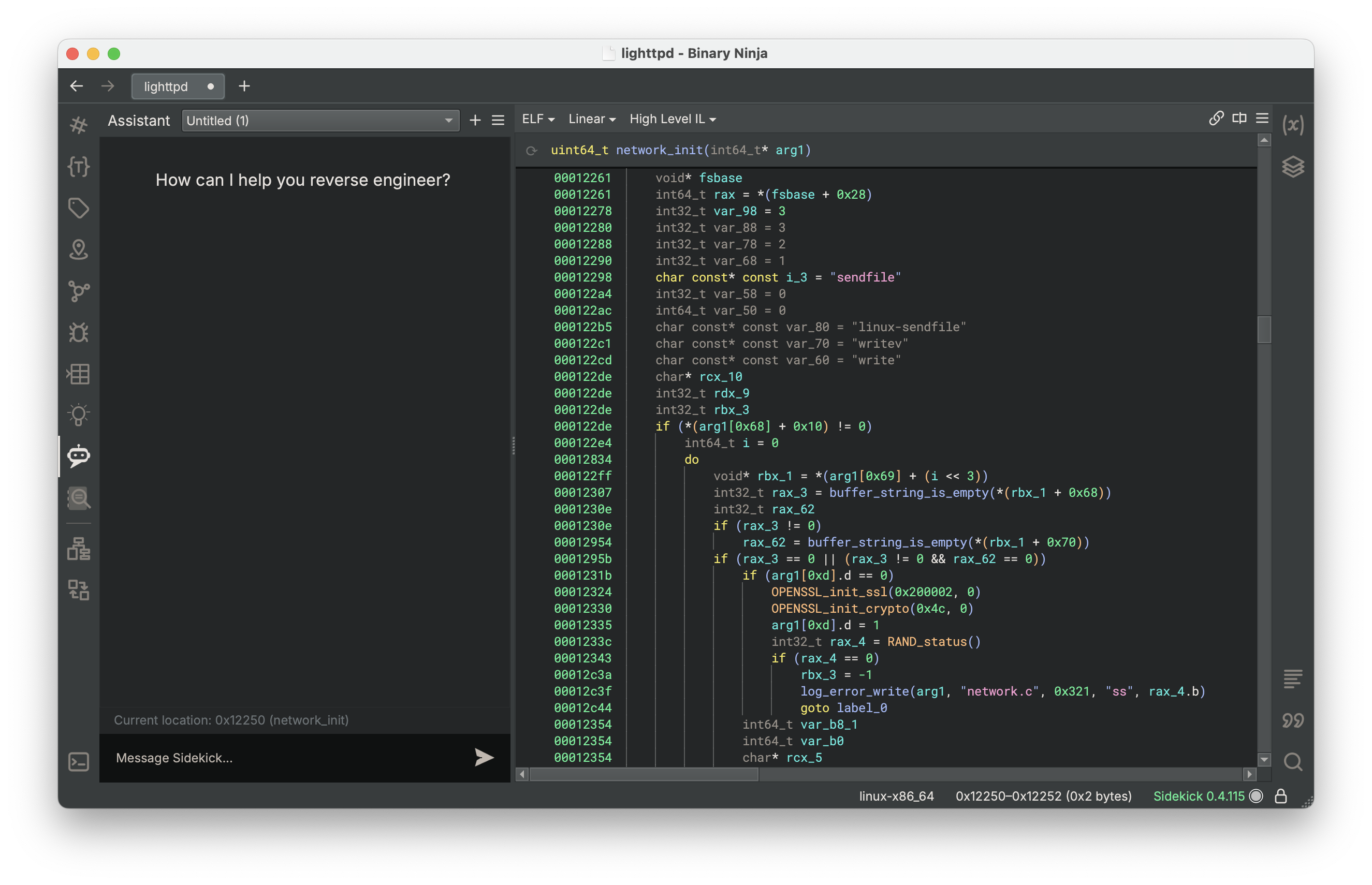Screen dimensions: 1372x885
Task: Open a new tab with plus
Action: tap(244, 86)
